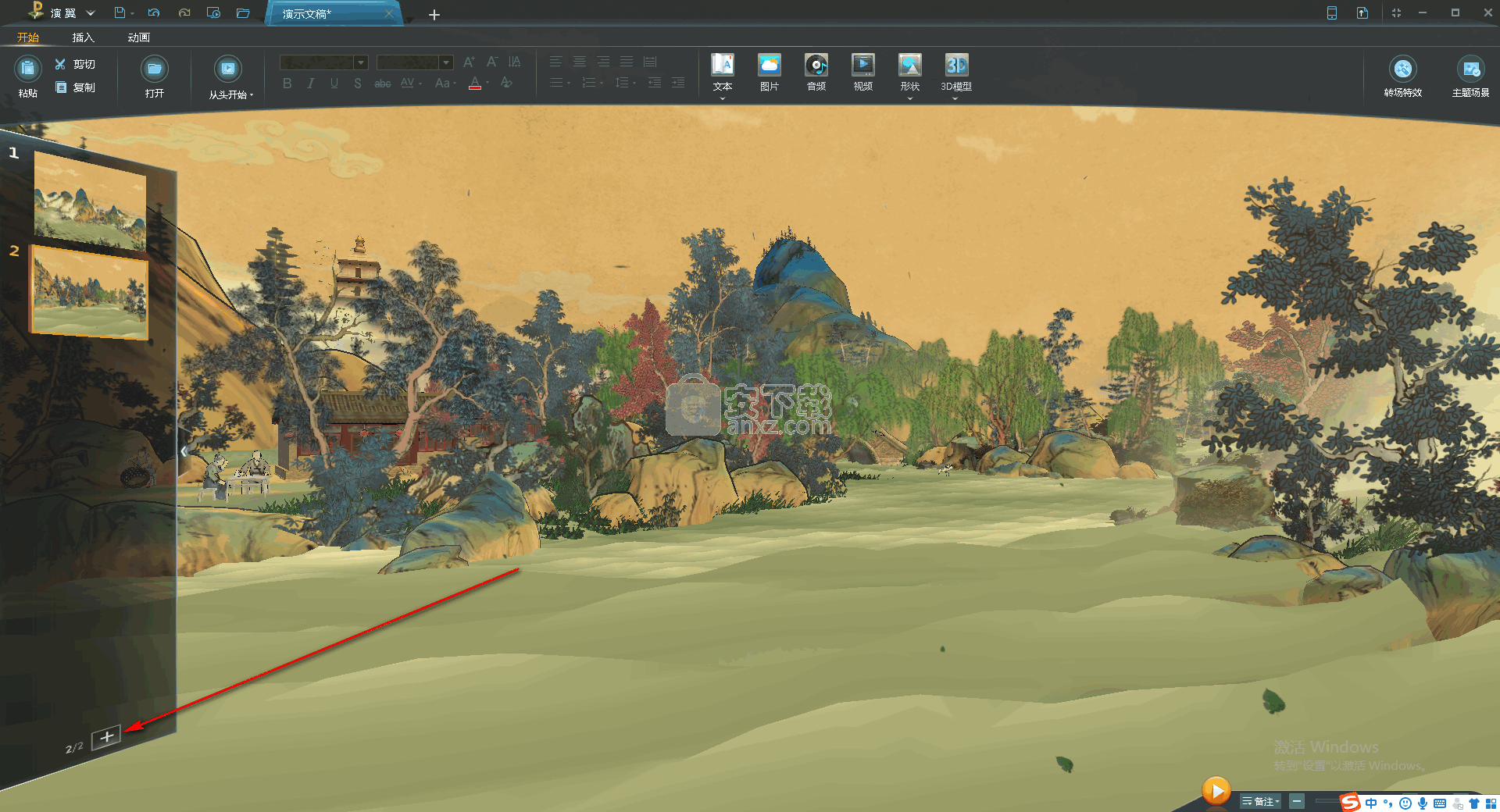Align text left

point(555,62)
